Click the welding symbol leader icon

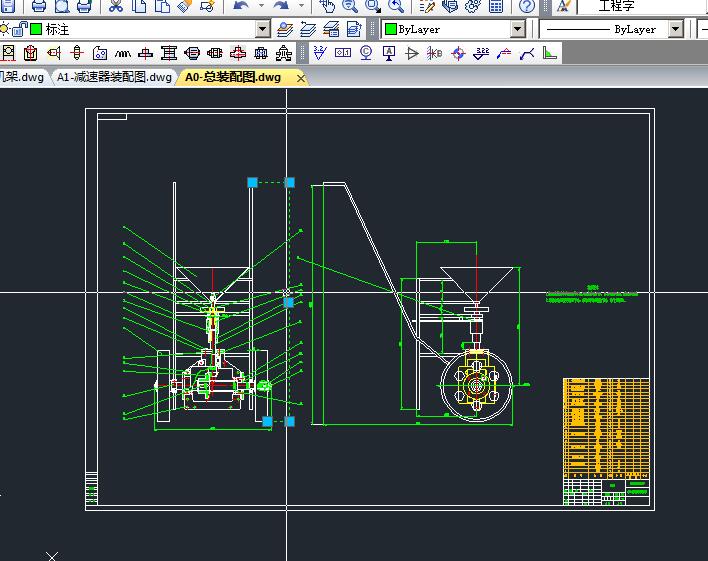click(x=504, y=53)
